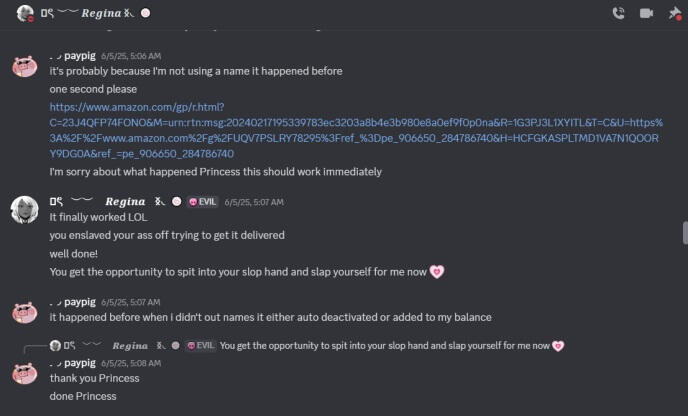Click Regina's username in message at 5:07 AM

(x=125, y=201)
